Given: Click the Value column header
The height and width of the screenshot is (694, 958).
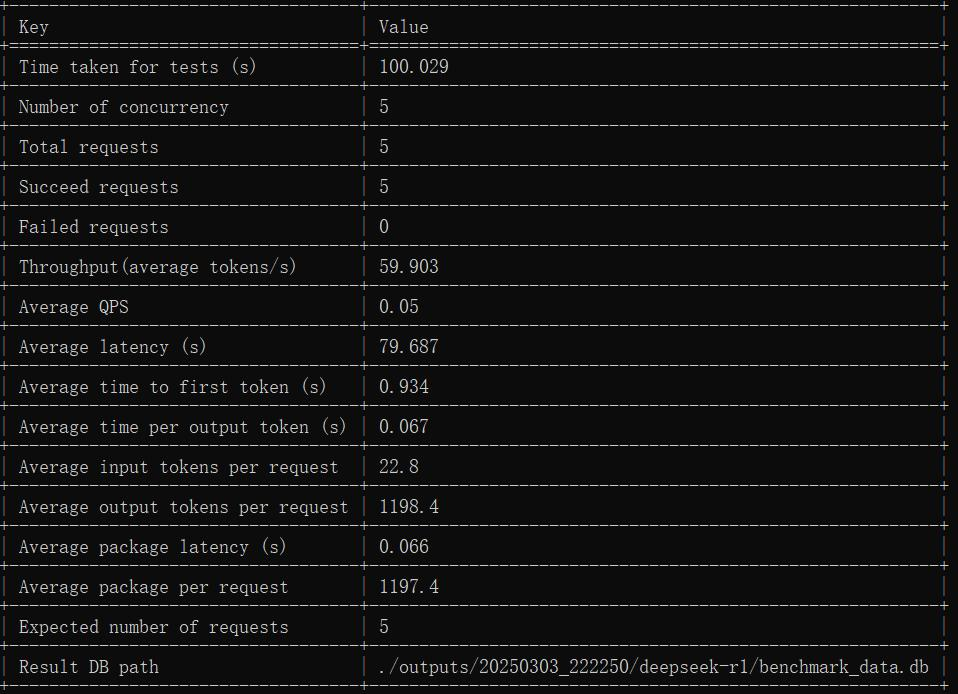Looking at the screenshot, I should pos(404,27).
